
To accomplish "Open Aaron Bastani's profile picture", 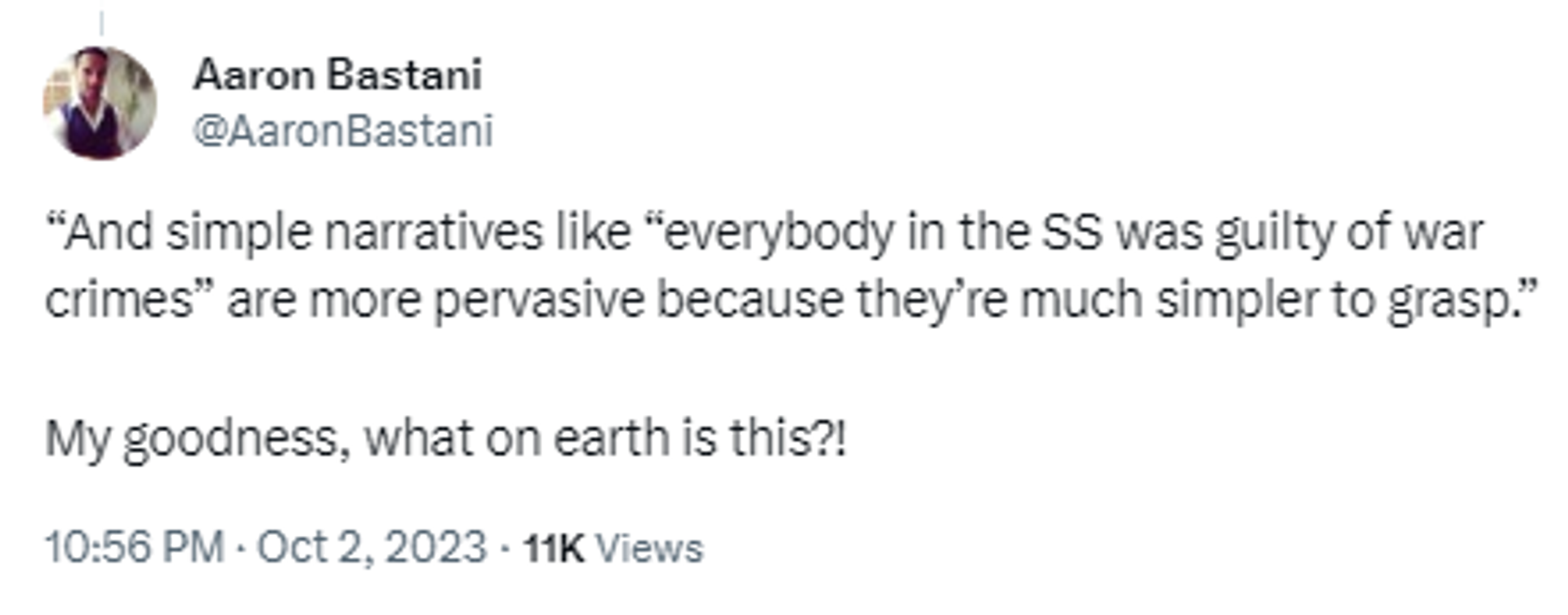I will click(x=100, y=103).
